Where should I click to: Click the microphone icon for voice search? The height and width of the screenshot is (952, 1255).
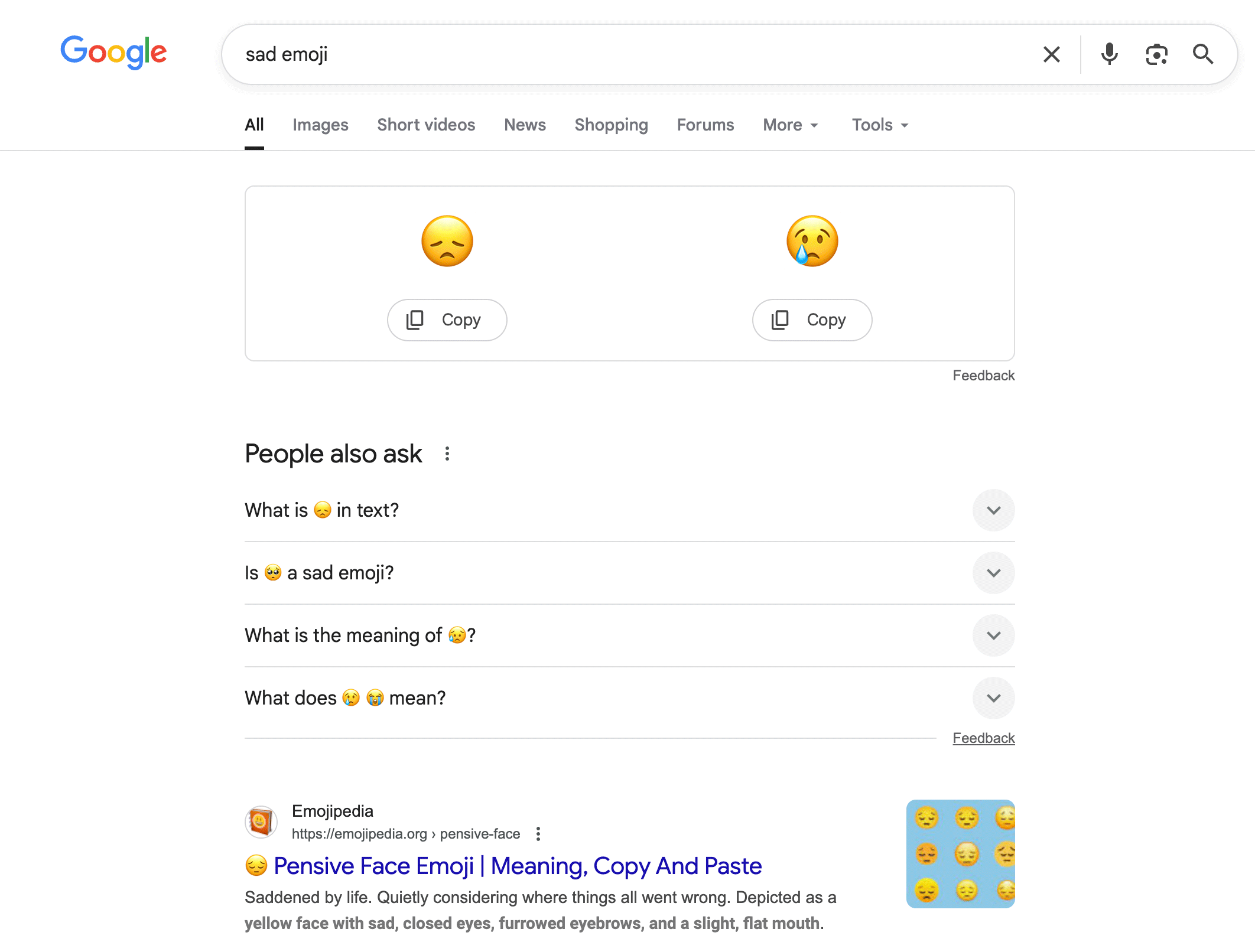tap(1110, 54)
